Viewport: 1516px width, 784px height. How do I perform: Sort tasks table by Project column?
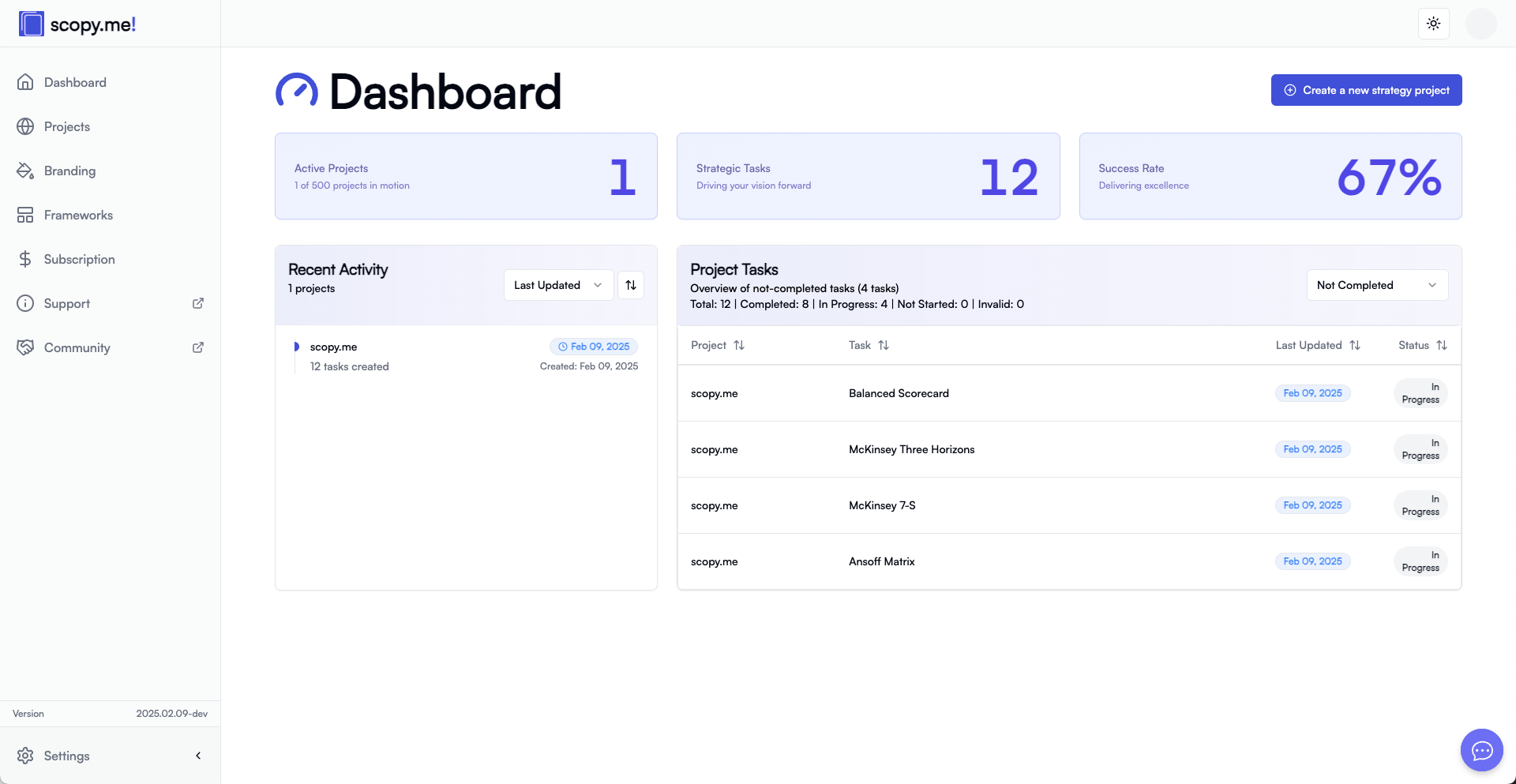[738, 345]
